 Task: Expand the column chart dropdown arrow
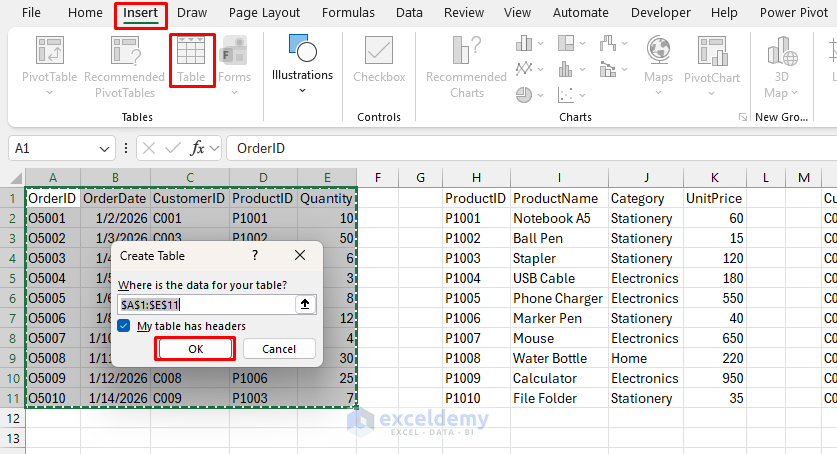540,44
